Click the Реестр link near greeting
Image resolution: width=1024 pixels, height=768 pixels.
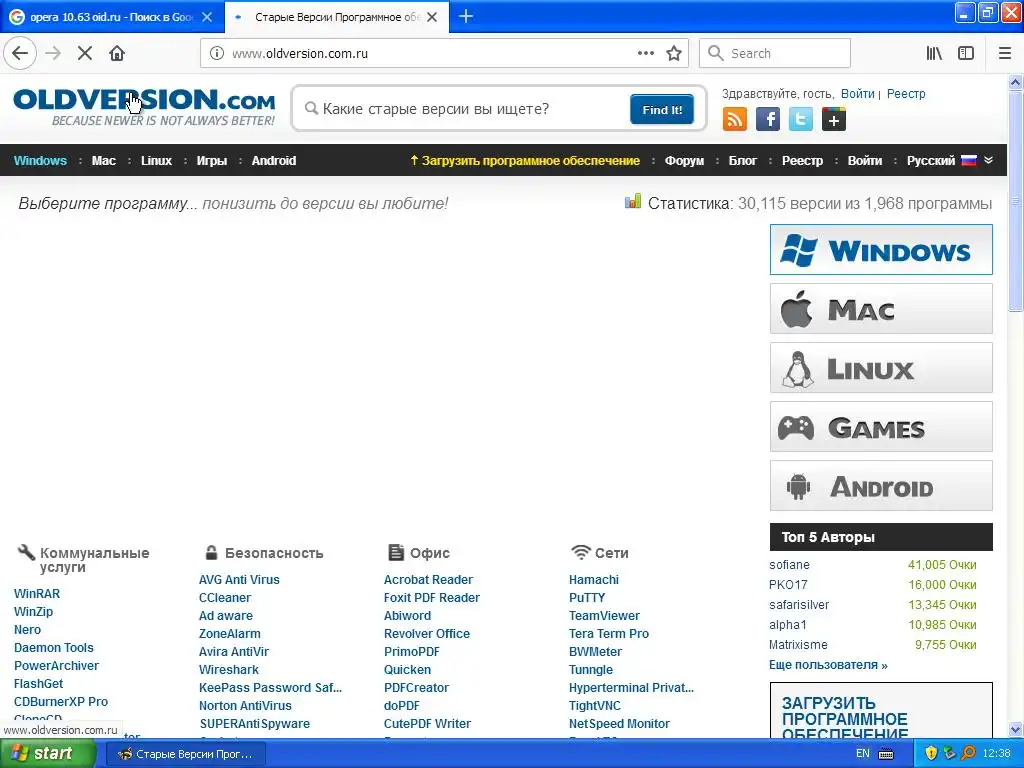[x=906, y=93]
